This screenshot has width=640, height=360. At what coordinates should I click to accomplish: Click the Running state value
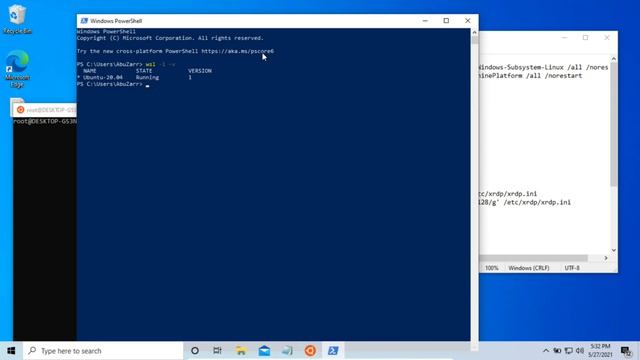[147, 77]
